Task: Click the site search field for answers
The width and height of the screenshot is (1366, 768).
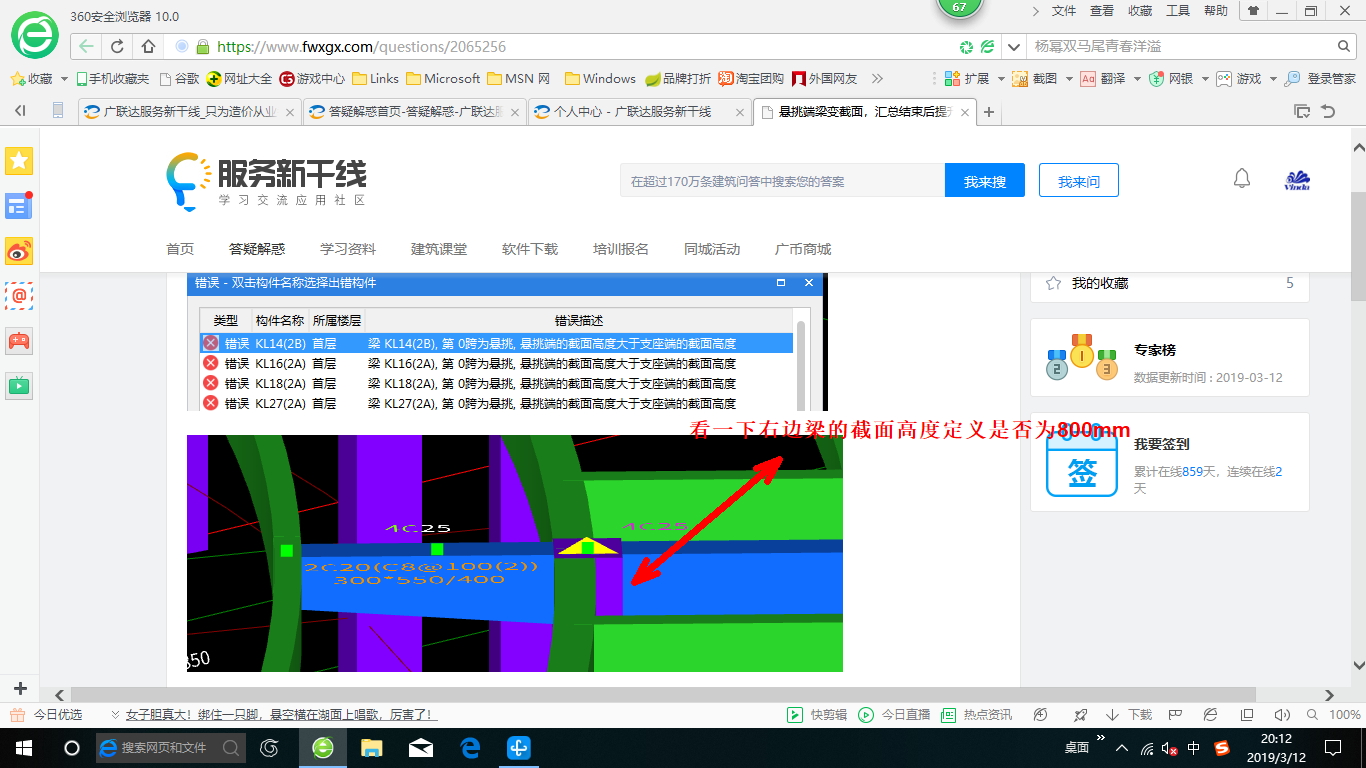Action: 782,181
